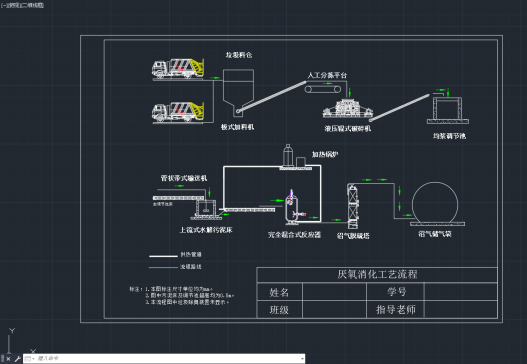Select the 学号 title block cell

pos(396,291)
